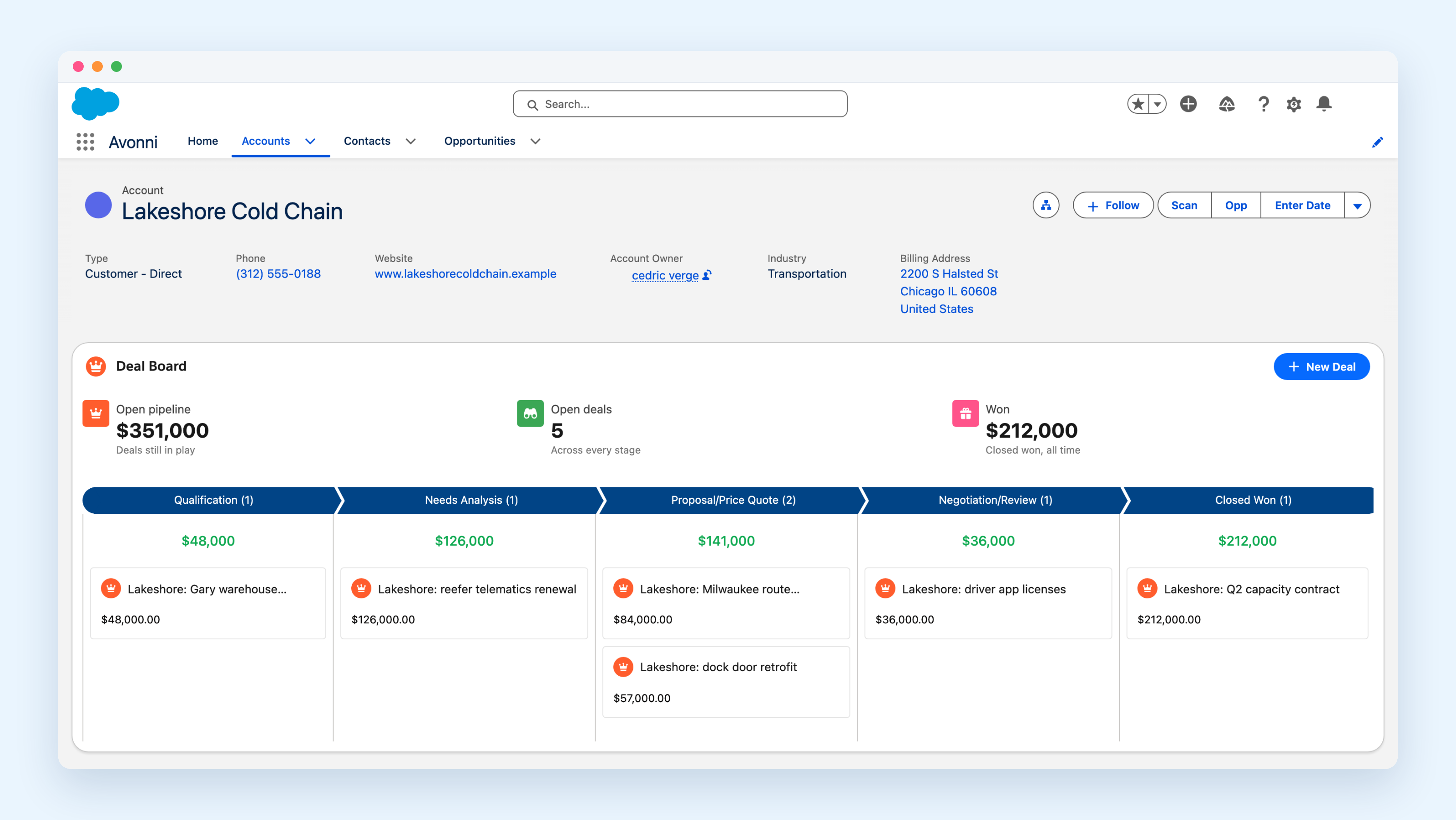
Task: Select the Needs Analysis (1) stage
Action: (471, 500)
